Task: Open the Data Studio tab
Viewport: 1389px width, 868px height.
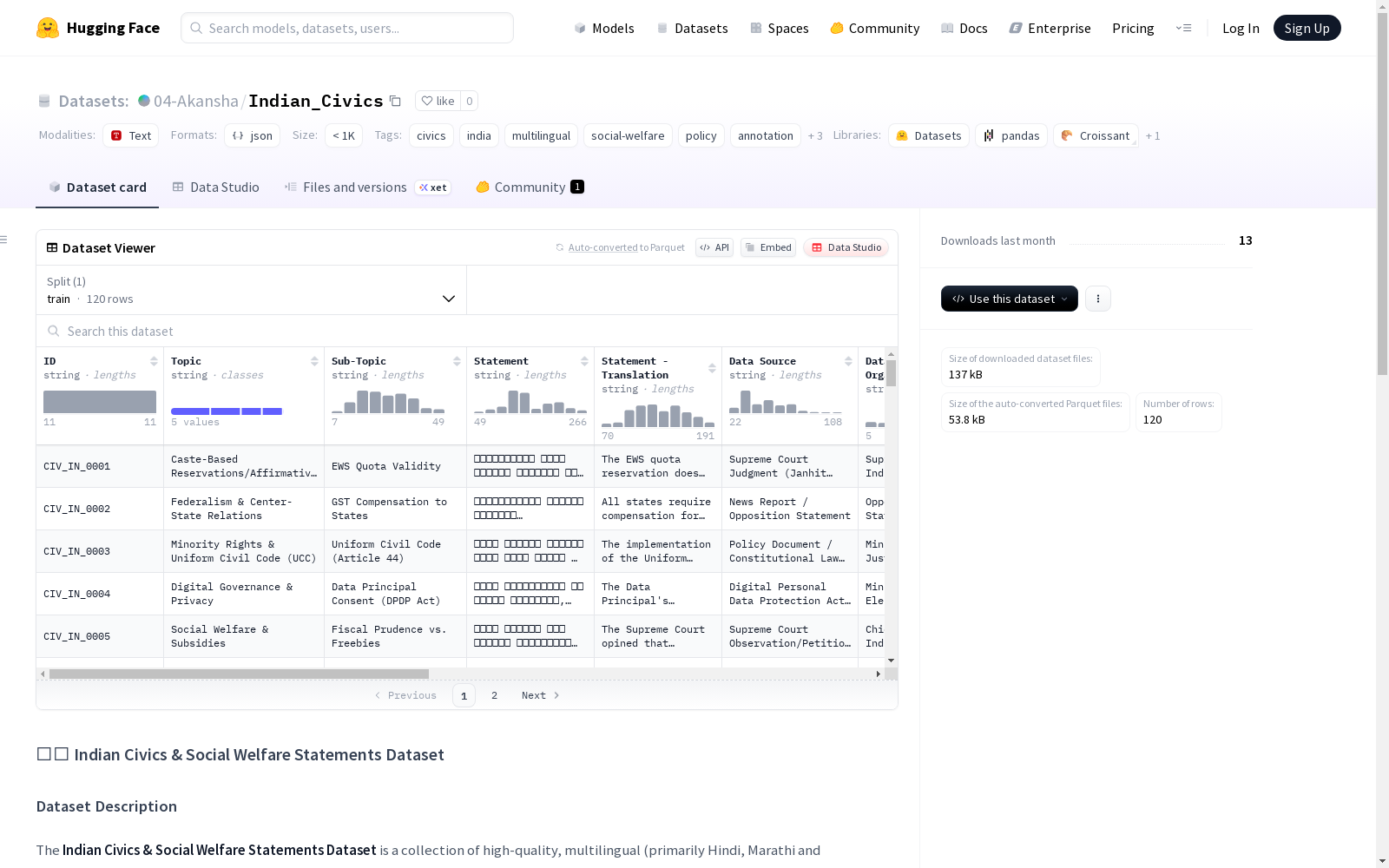Action: pos(216,187)
